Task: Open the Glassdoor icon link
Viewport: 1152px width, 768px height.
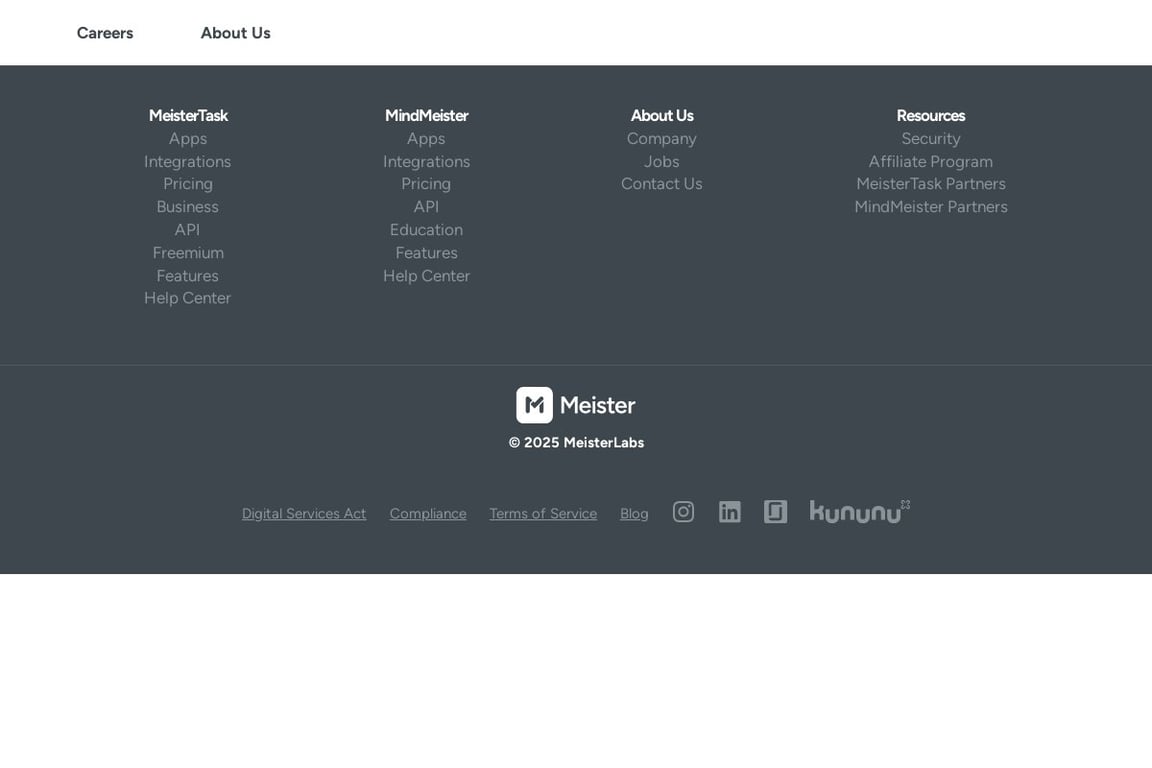Action: (x=775, y=512)
